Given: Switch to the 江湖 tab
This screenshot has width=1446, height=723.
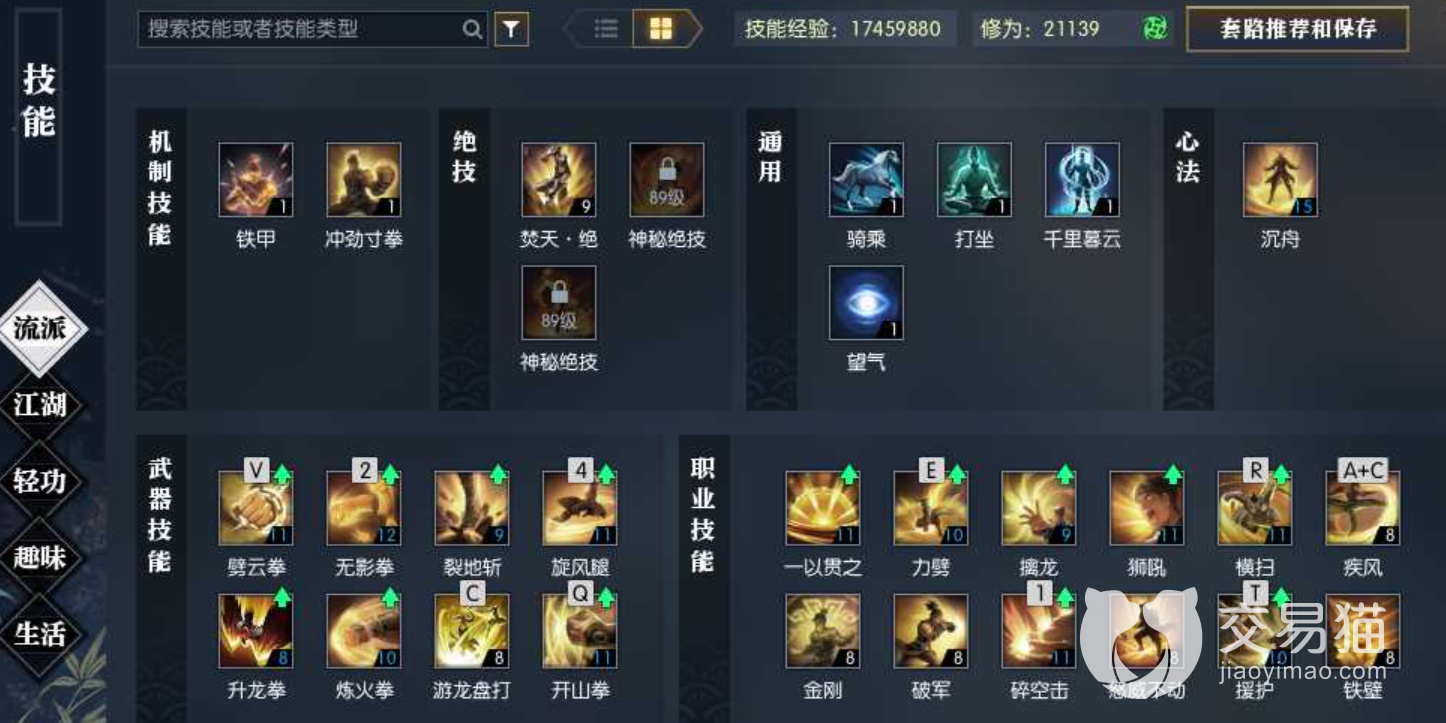Looking at the screenshot, I should 41,405.
